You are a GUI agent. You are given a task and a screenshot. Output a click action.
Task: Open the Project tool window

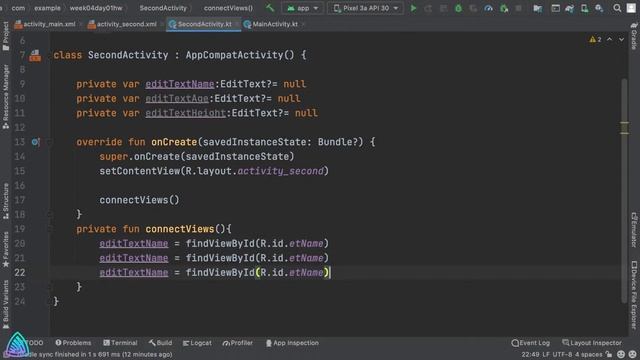click(6, 36)
